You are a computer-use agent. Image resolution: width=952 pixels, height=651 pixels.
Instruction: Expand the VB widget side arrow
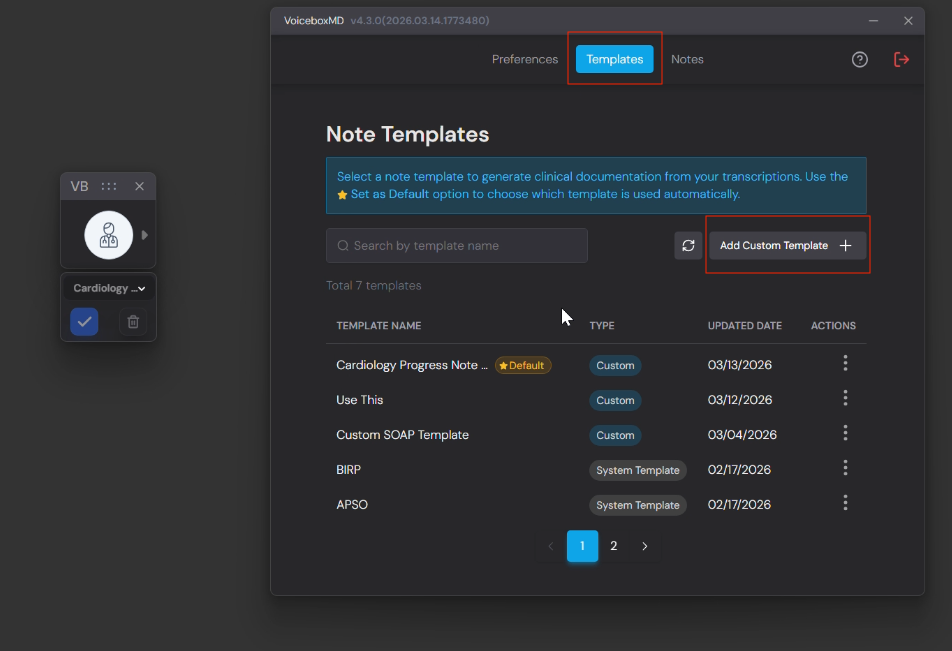[x=145, y=235]
